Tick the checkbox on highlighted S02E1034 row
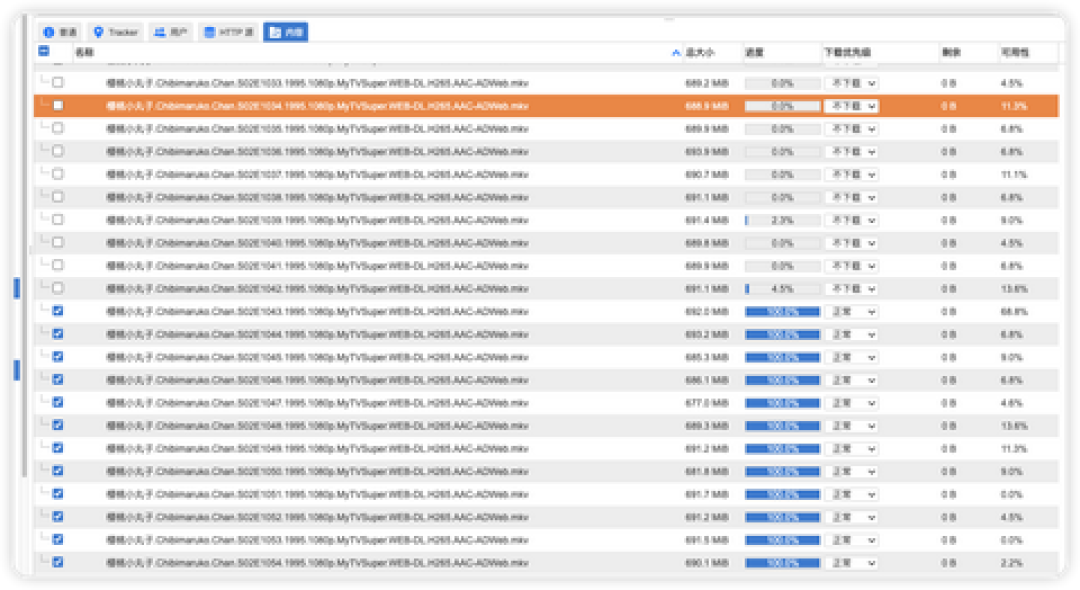Screen dimensions: 1080x590 pyautogui.click(x=58, y=105)
